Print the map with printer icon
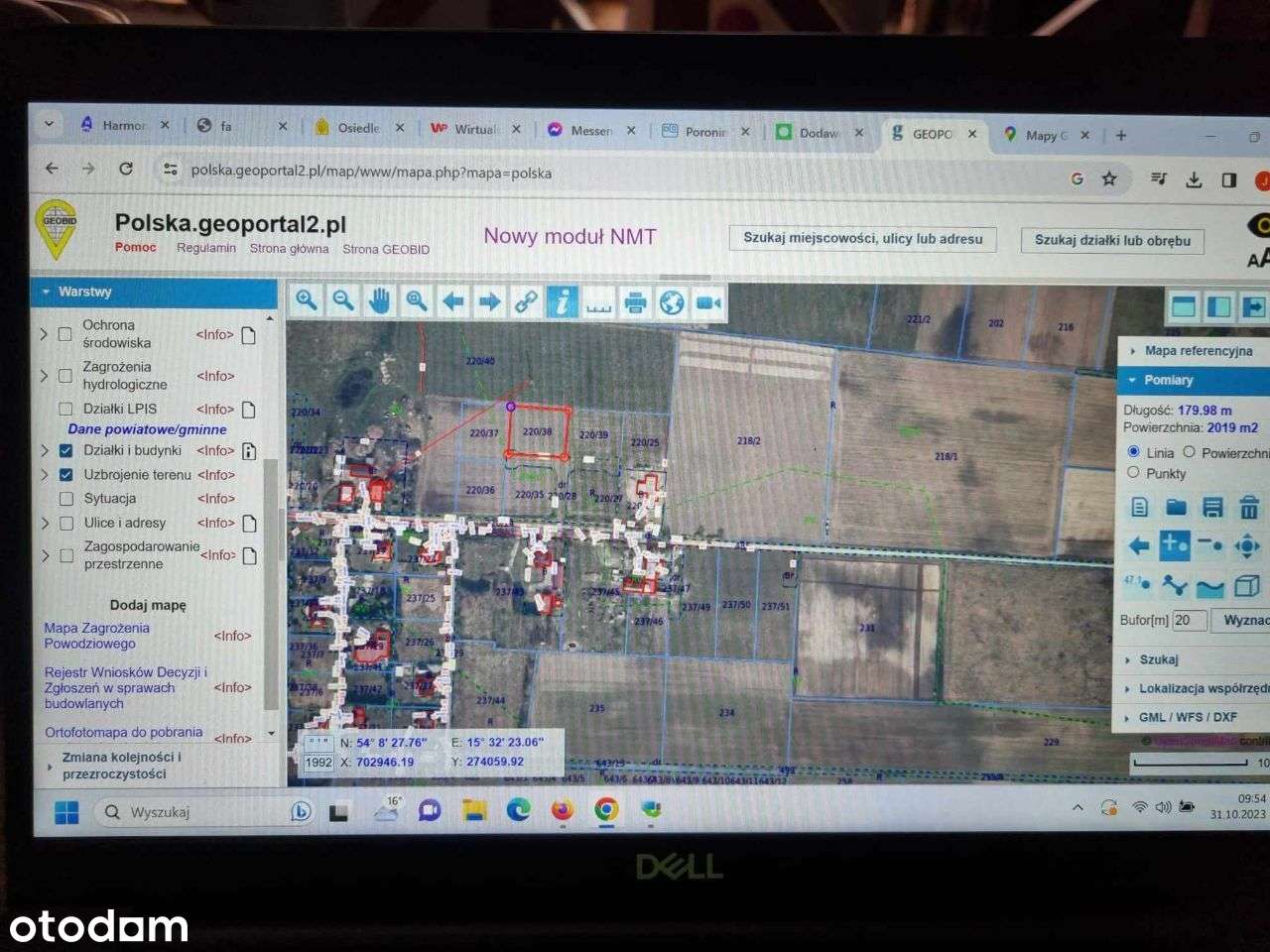Screen dimensions: 1270x952 (x=636, y=301)
